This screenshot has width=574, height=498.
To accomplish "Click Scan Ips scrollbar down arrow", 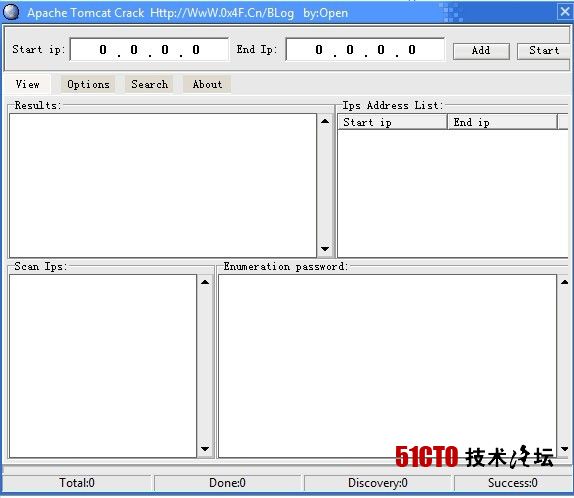I will 205,449.
